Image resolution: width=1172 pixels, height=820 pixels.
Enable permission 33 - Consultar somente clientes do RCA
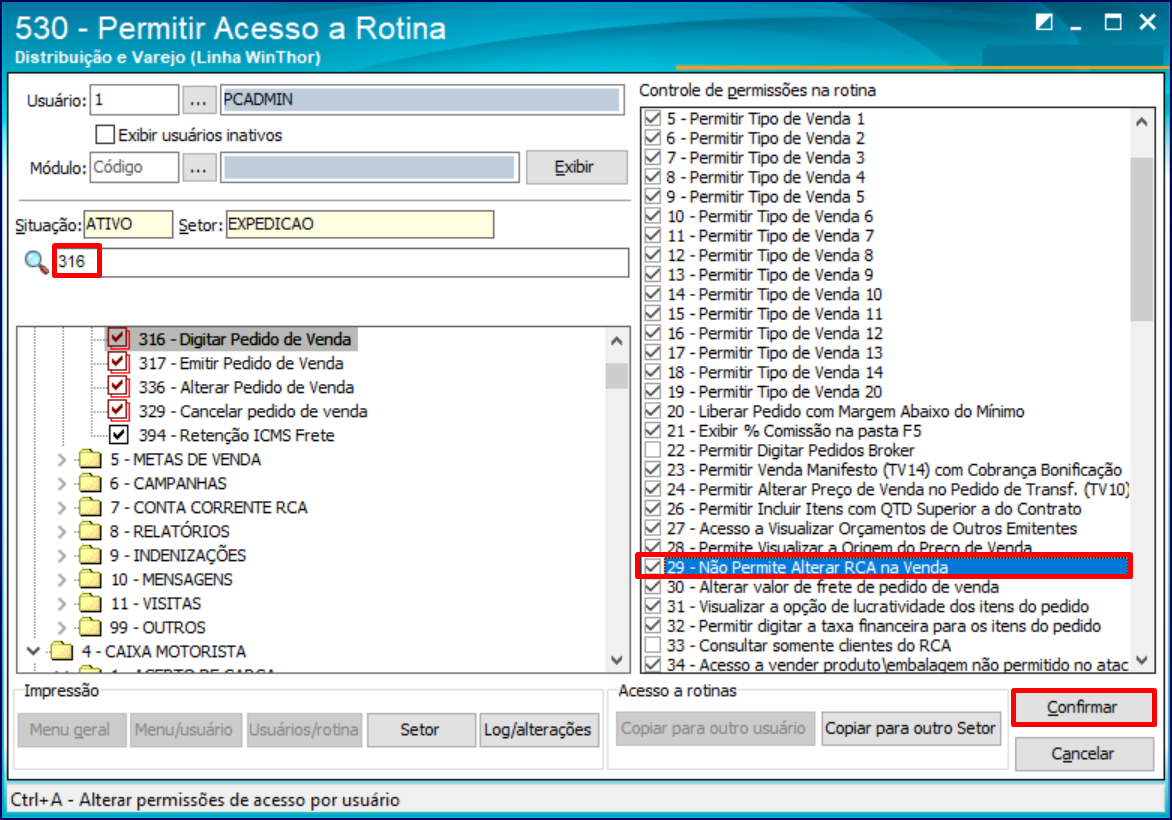(653, 645)
